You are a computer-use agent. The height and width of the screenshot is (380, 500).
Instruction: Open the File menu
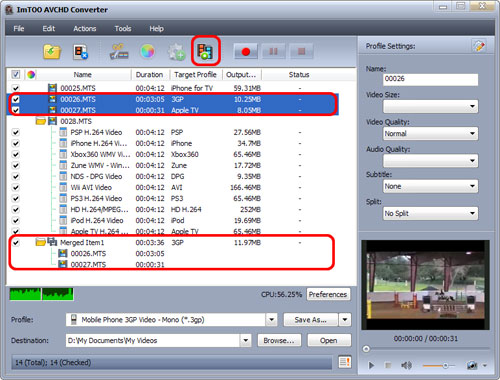click(x=19, y=28)
